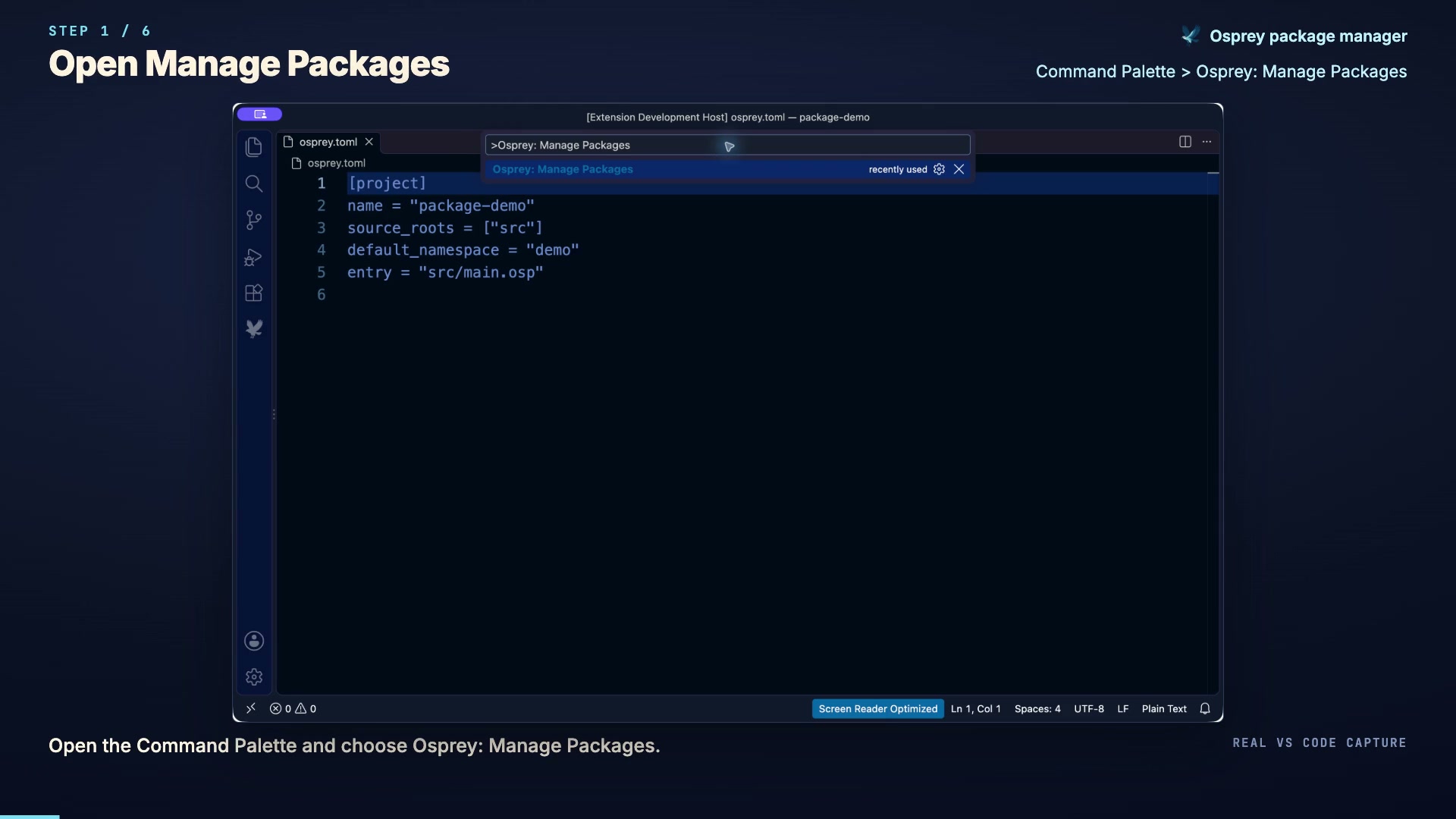
Task: Open the Search magnifier in activity bar
Action: [x=254, y=184]
